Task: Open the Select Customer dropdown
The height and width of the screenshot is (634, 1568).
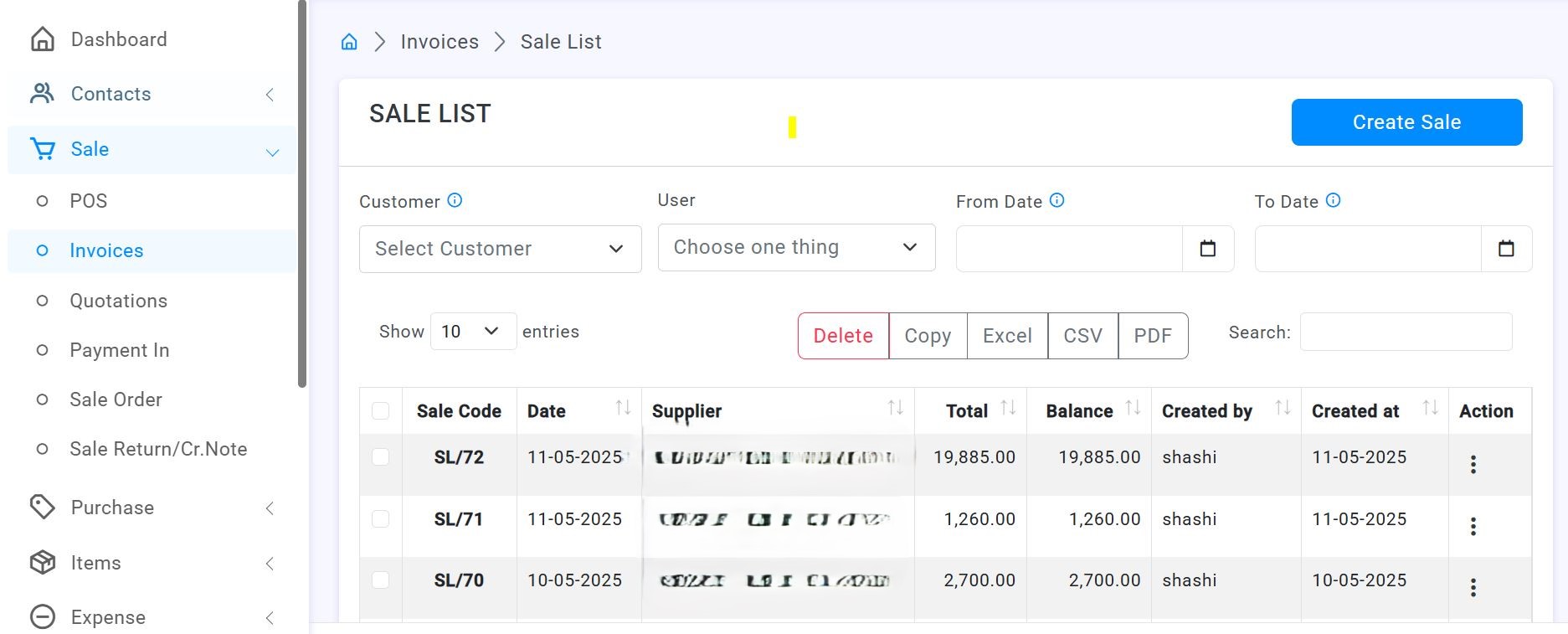Action: point(500,249)
